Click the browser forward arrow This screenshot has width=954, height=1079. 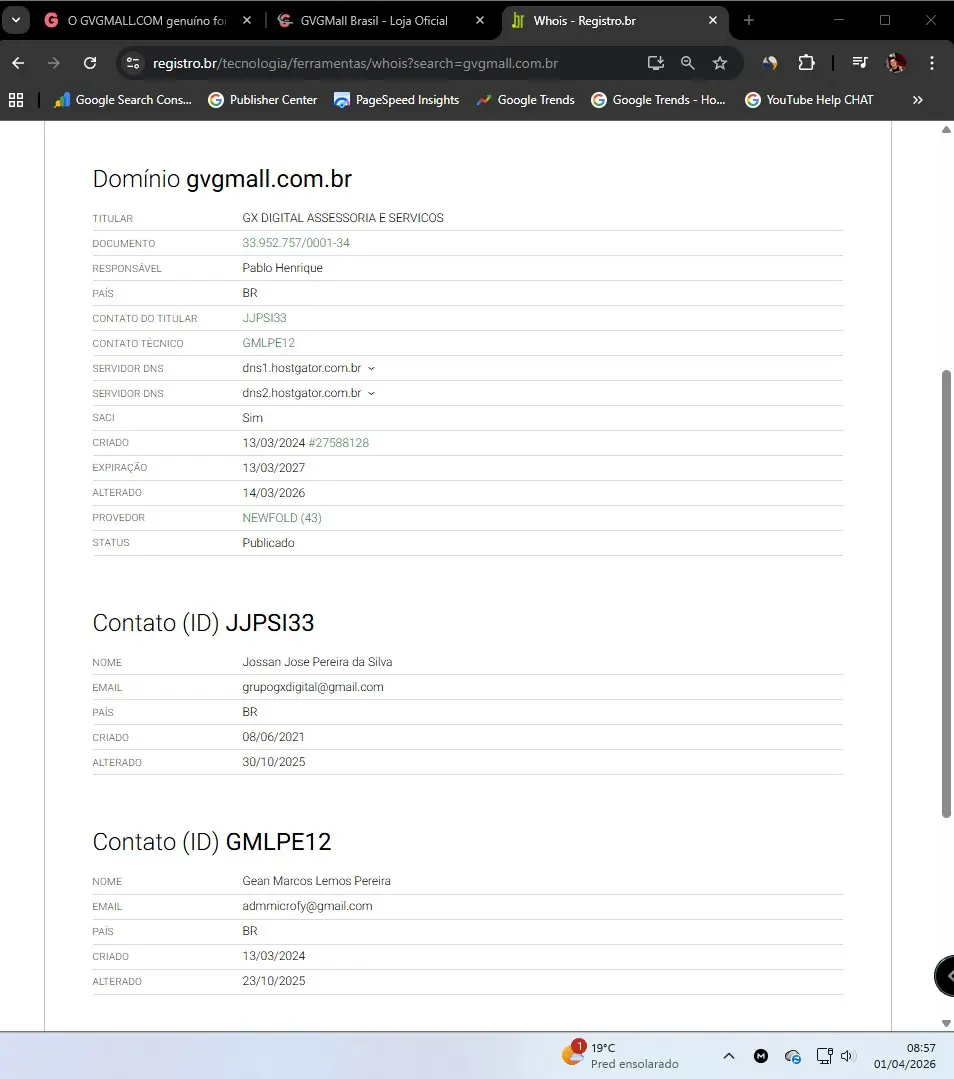click(x=54, y=63)
